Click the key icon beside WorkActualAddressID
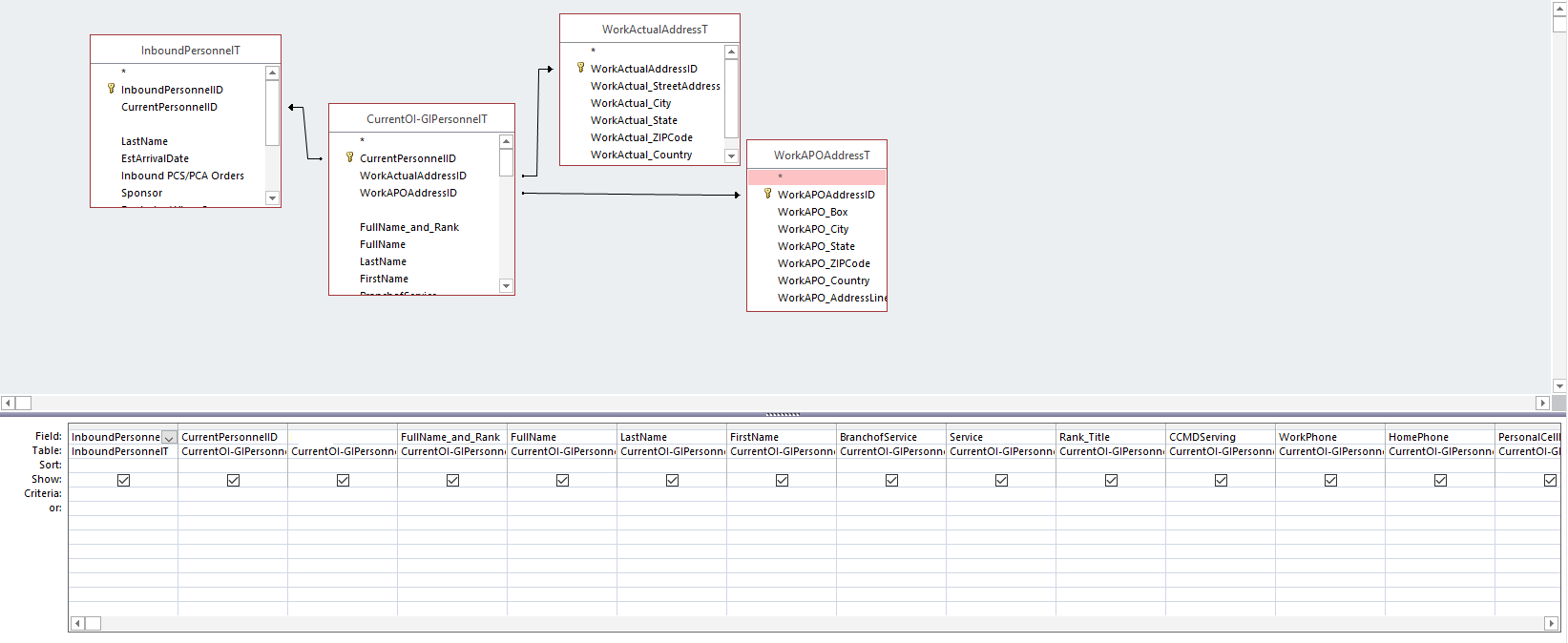 click(x=580, y=68)
